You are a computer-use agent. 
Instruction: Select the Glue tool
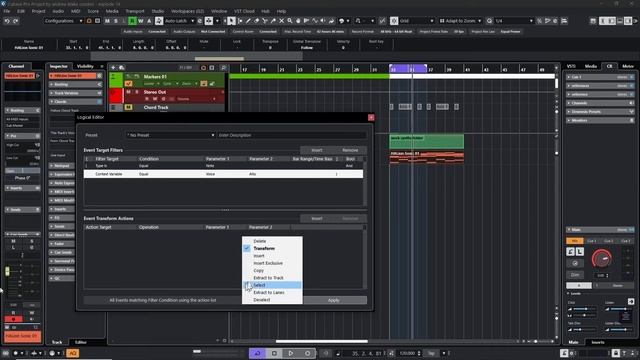[x=273, y=21]
